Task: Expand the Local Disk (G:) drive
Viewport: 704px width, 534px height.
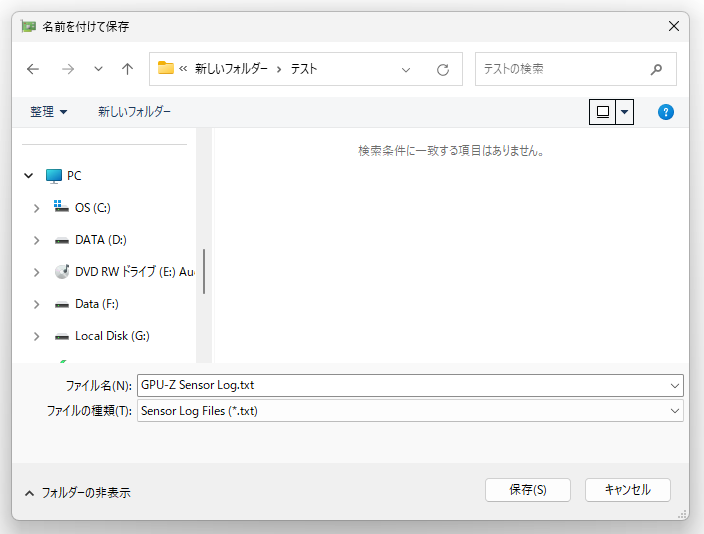Action: [36, 336]
